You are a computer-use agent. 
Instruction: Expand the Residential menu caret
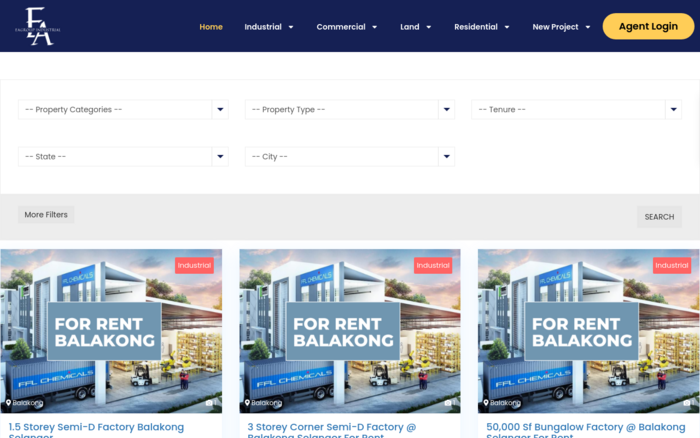507,27
